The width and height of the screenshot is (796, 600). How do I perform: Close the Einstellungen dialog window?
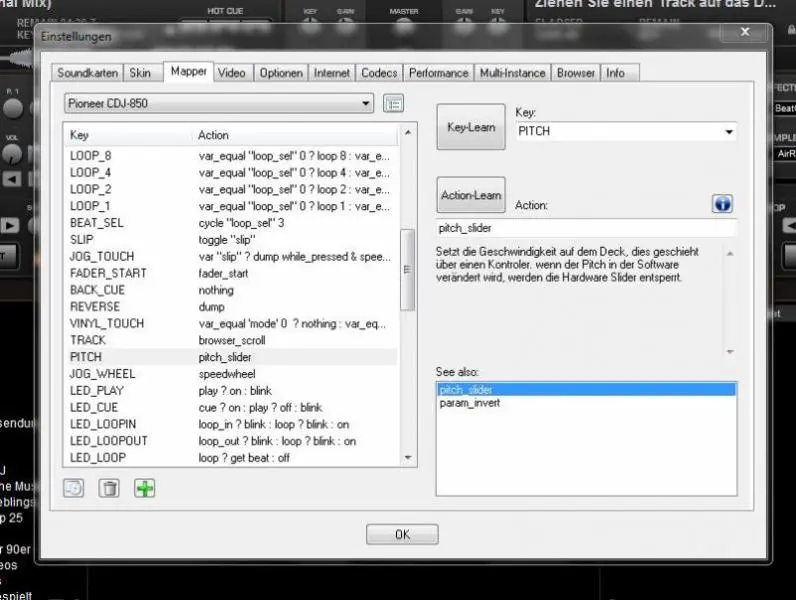tap(745, 33)
